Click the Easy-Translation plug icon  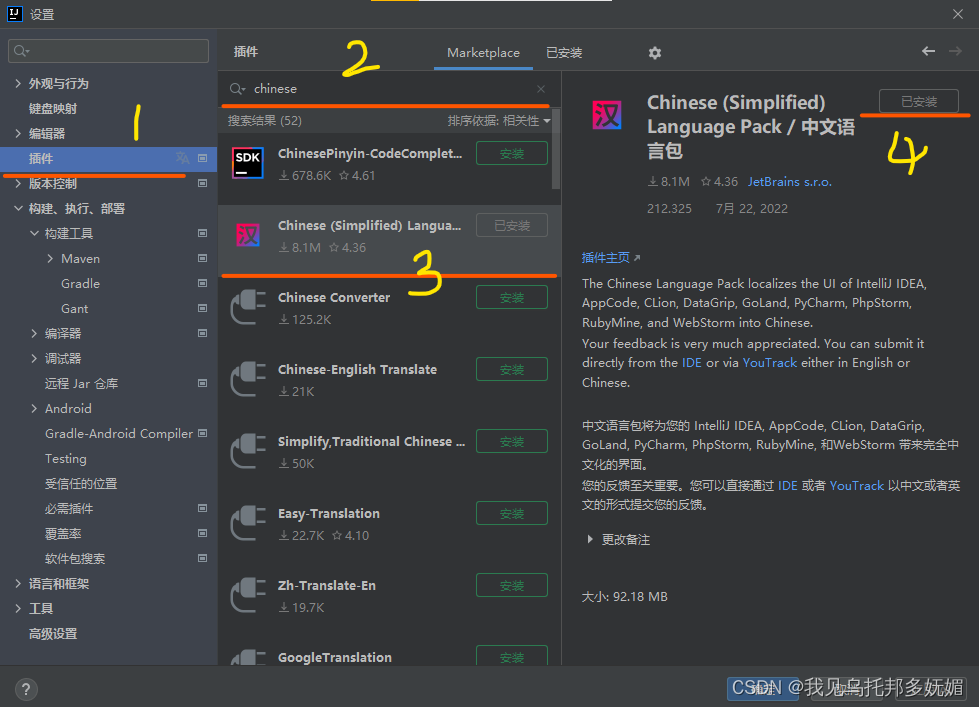248,523
